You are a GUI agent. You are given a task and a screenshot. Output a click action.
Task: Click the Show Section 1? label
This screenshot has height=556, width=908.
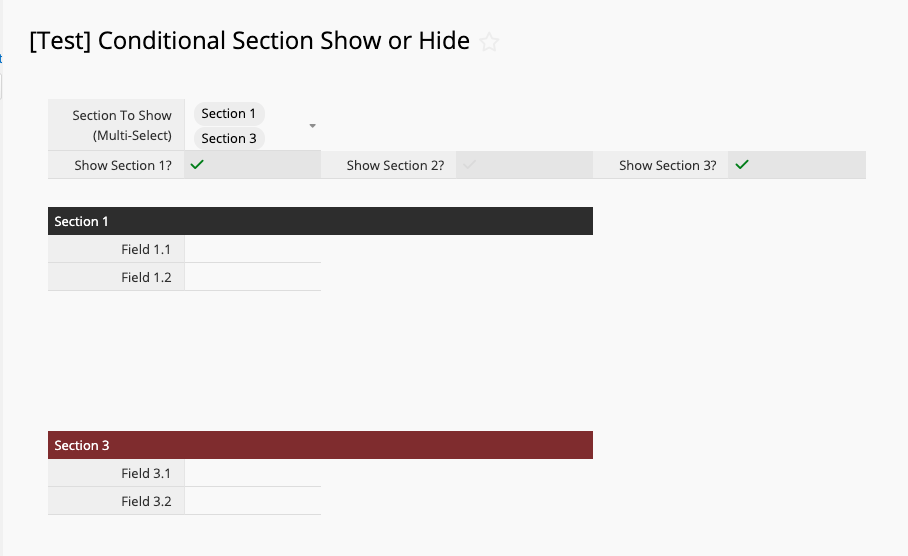[123, 165]
